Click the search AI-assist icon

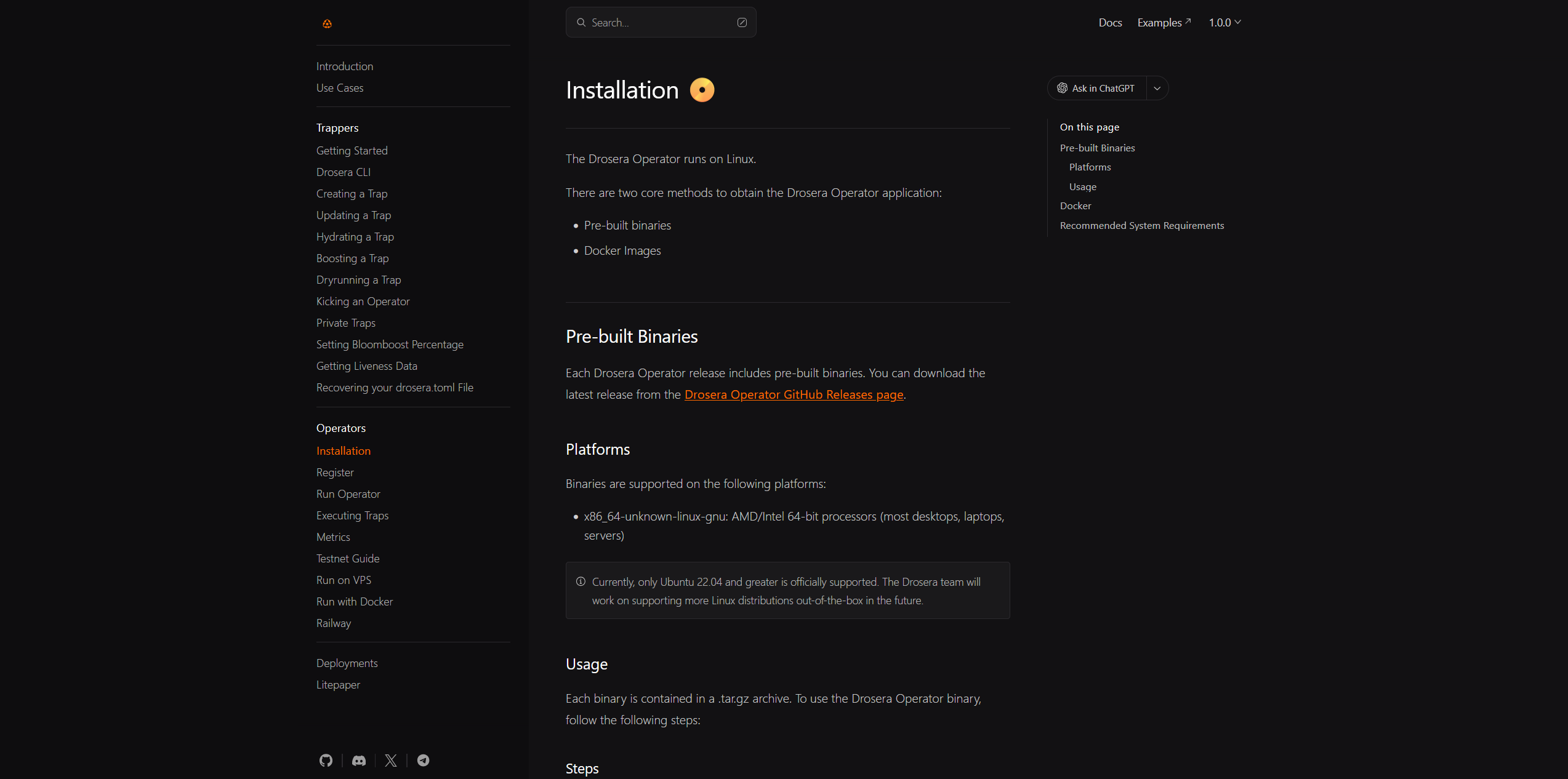tap(742, 23)
